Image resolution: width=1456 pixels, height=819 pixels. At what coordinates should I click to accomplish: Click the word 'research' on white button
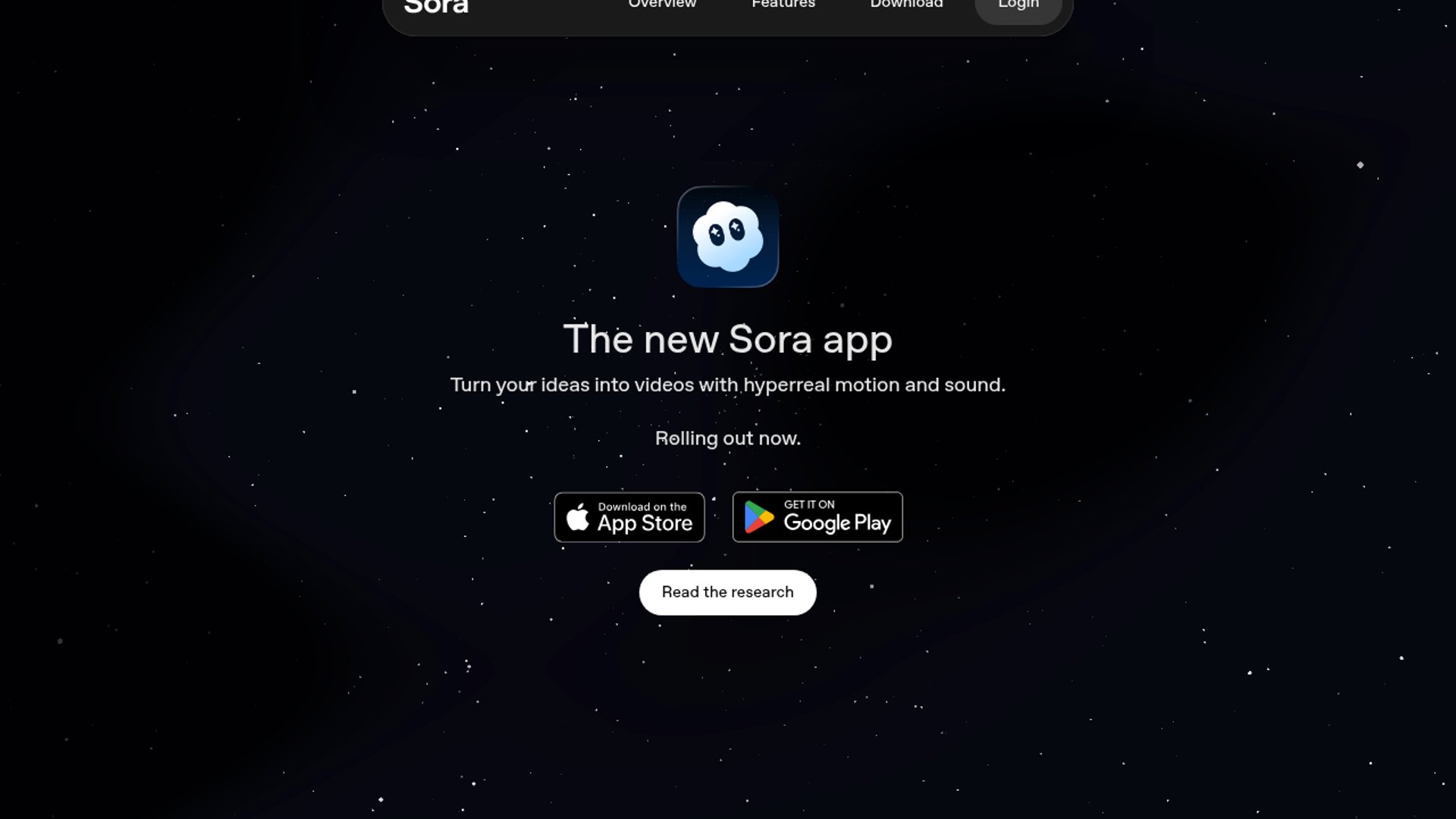tap(762, 592)
